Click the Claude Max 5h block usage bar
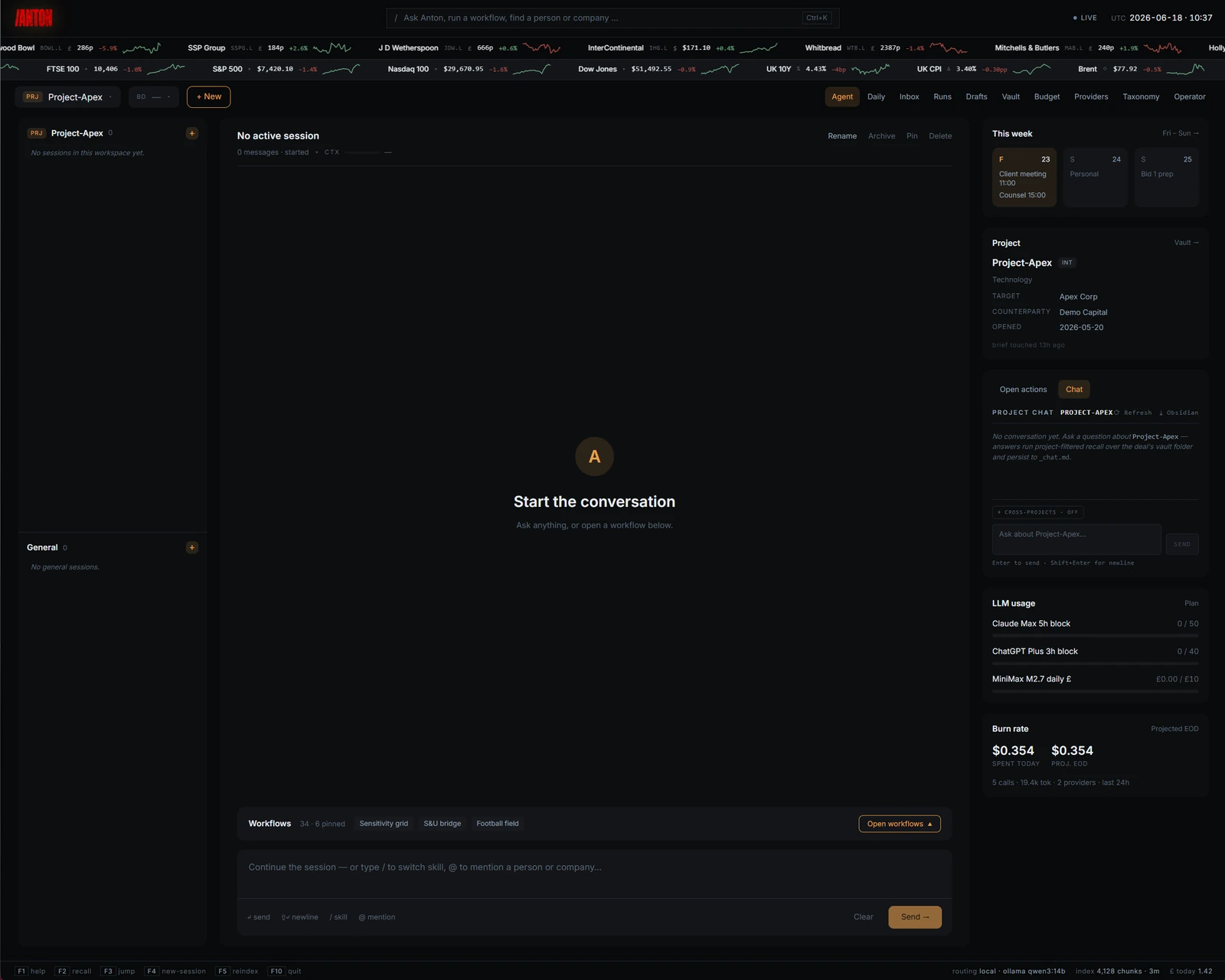This screenshot has width=1225, height=980. 1096,635
